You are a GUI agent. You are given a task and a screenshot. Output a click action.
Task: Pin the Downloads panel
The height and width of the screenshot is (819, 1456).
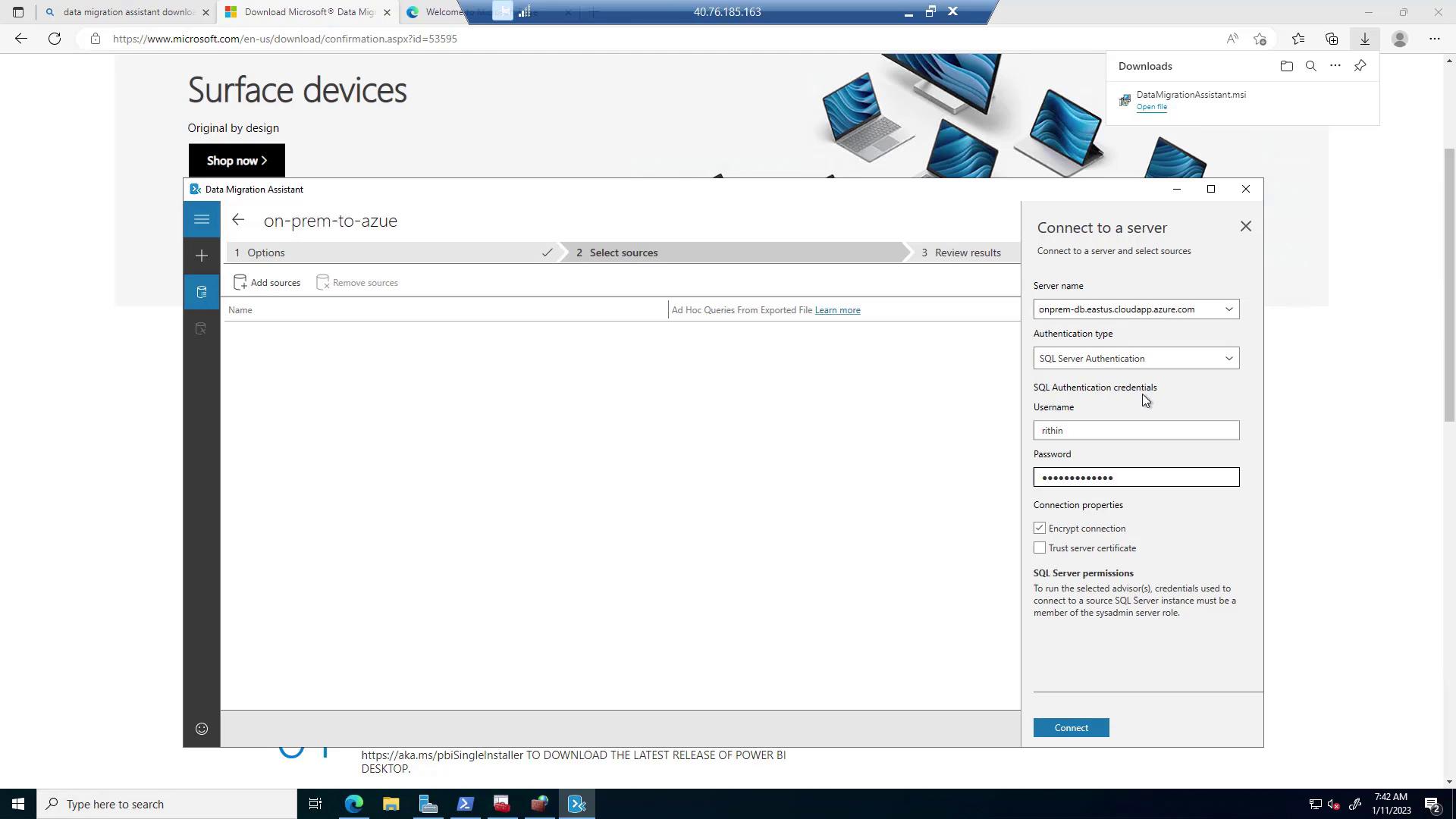1360,66
